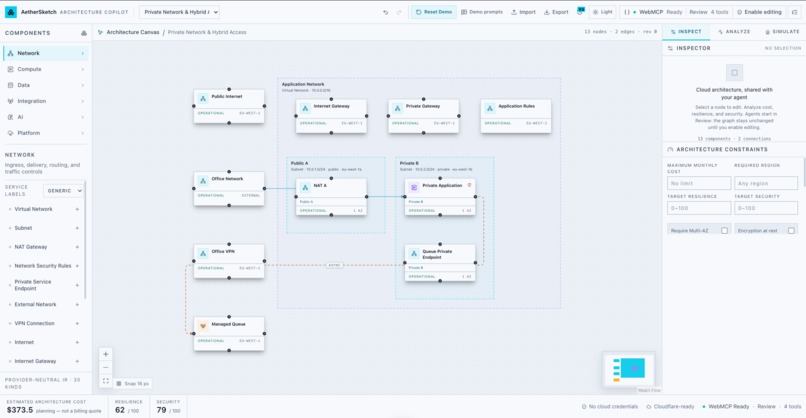
Task: Click the ASYNC edge label
Action: (334, 265)
